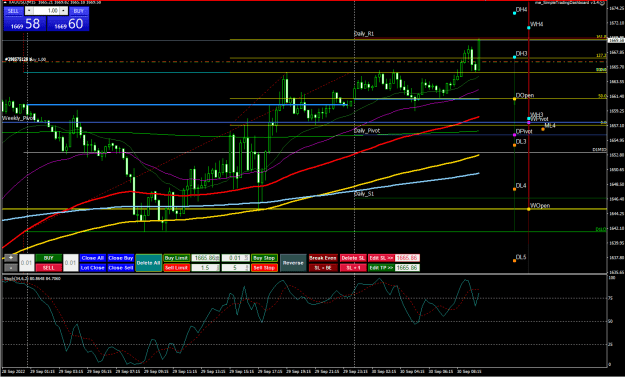Screen dimensions: 625x377
Task: Select the WOpen yellow marker
Action: [x=529, y=209]
